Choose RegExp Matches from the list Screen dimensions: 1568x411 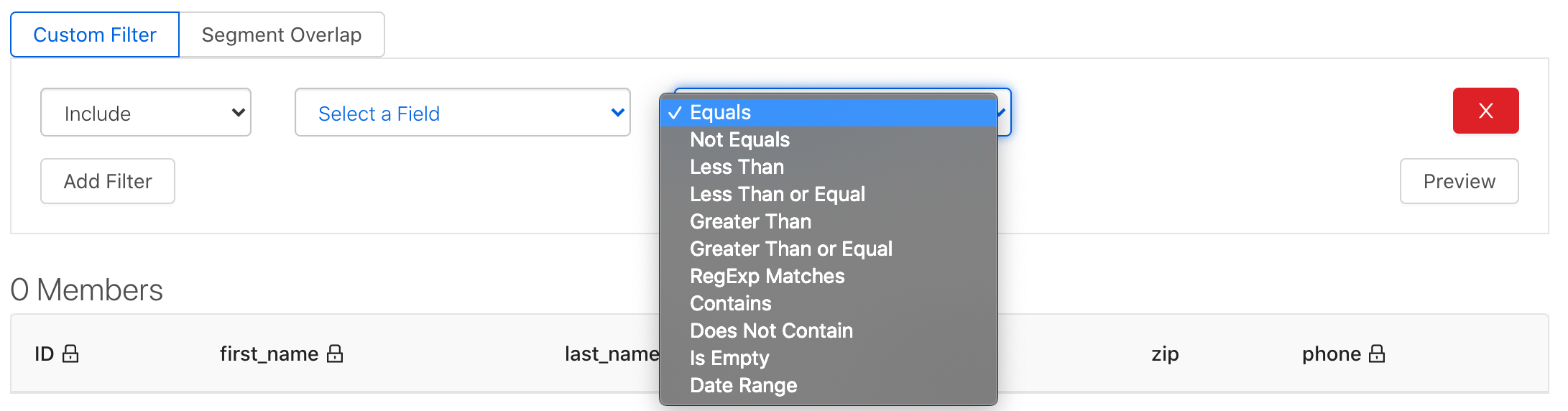[767, 277]
